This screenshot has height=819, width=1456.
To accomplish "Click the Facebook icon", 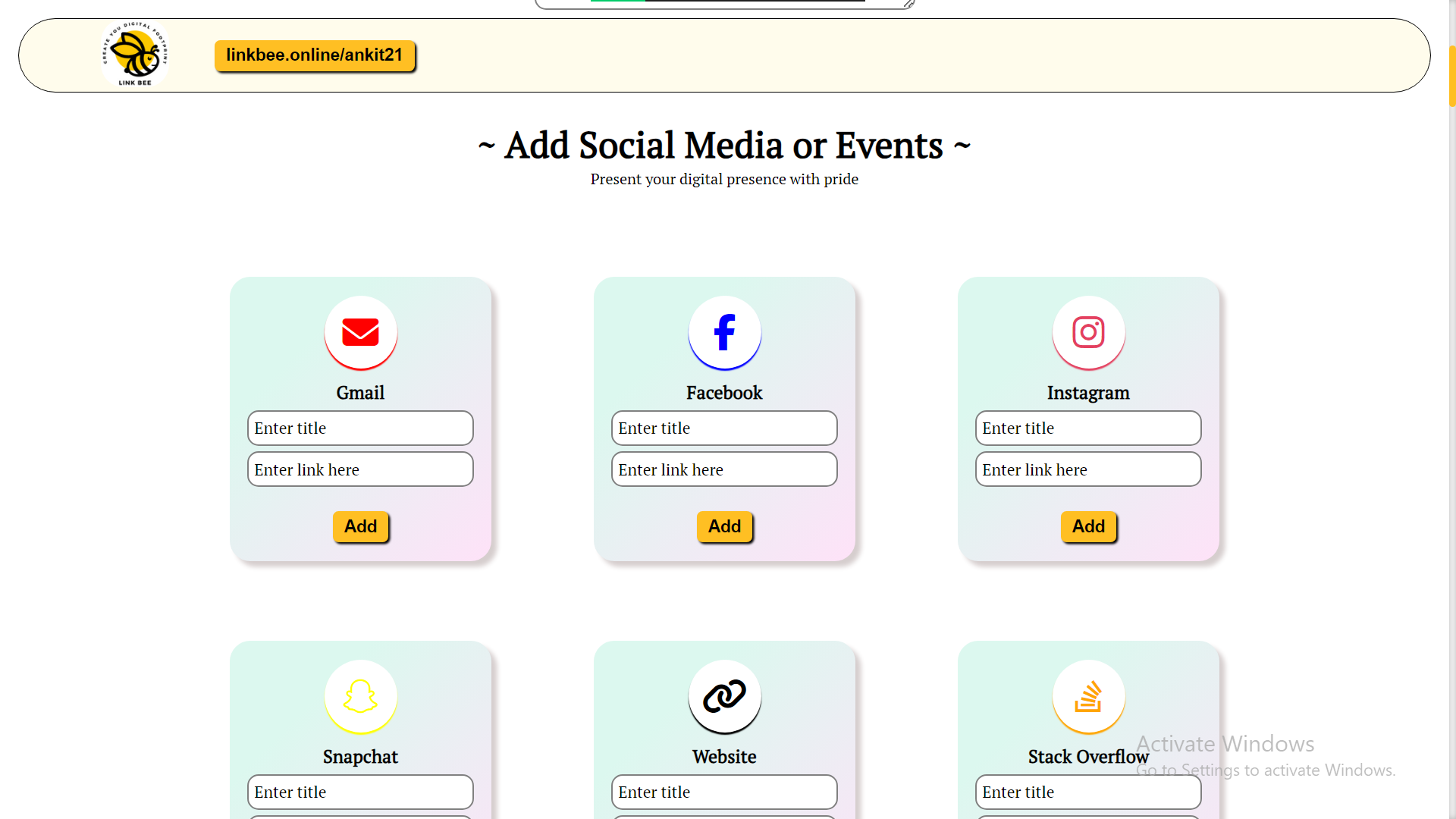I will [724, 332].
